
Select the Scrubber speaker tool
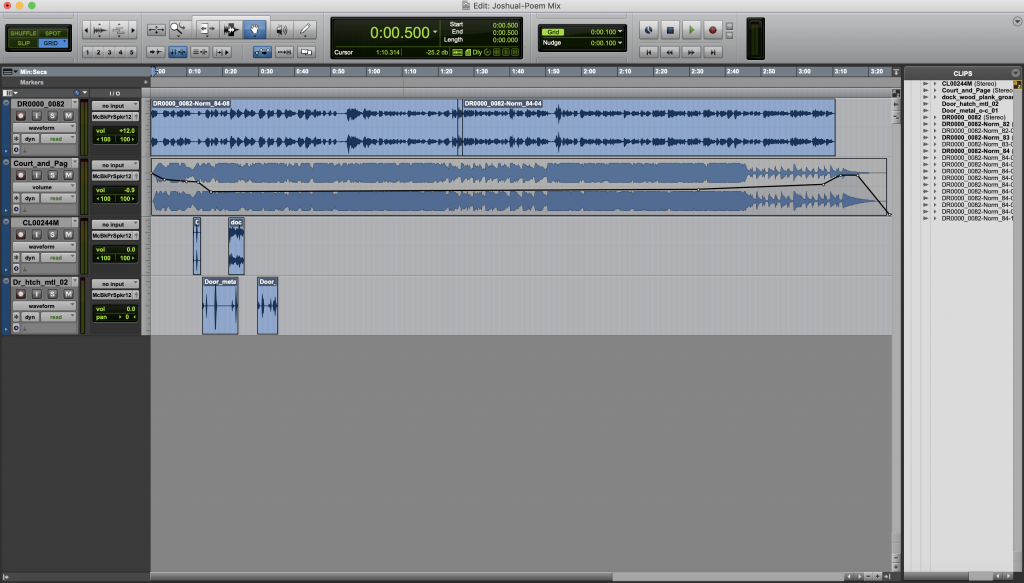coord(281,29)
